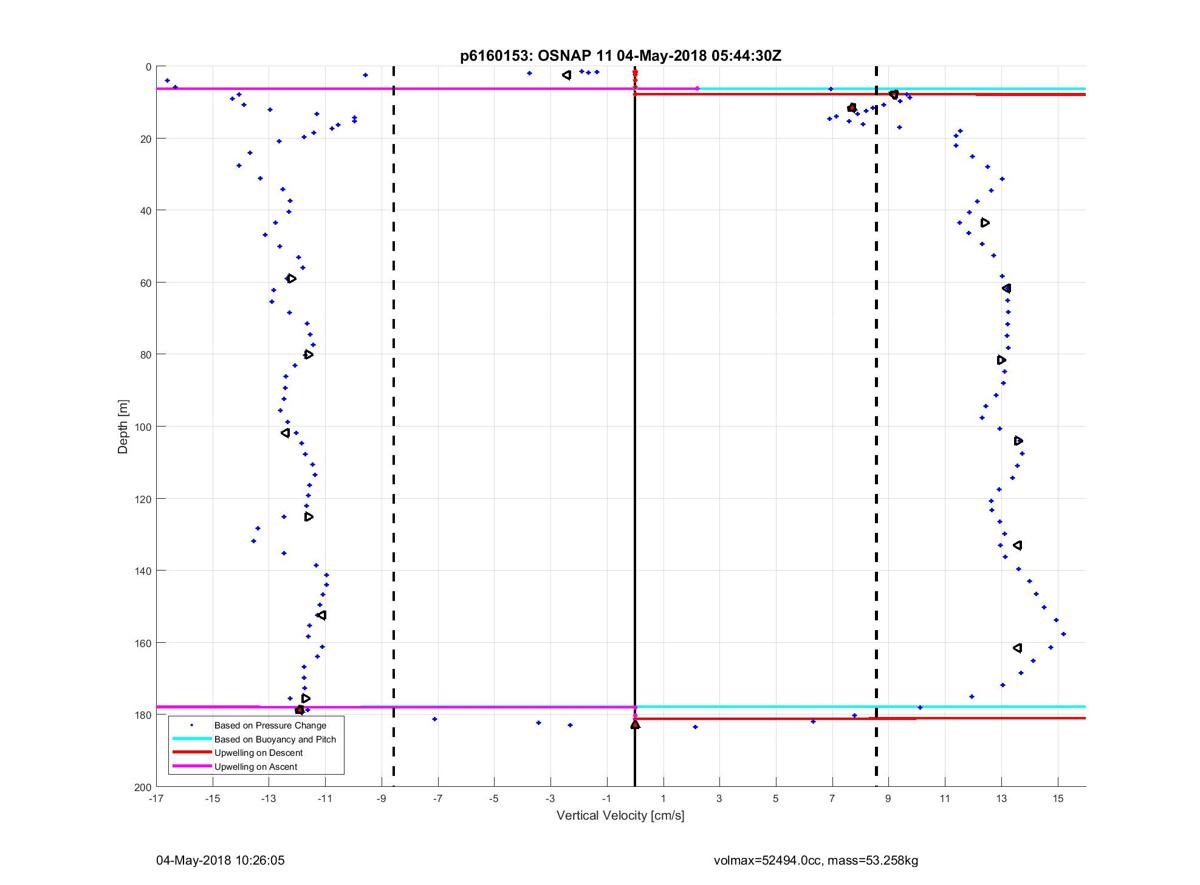The image size is (1200, 885).
Task: Click the solid black vertical zero-velocity line
Action: [x=635, y=427]
